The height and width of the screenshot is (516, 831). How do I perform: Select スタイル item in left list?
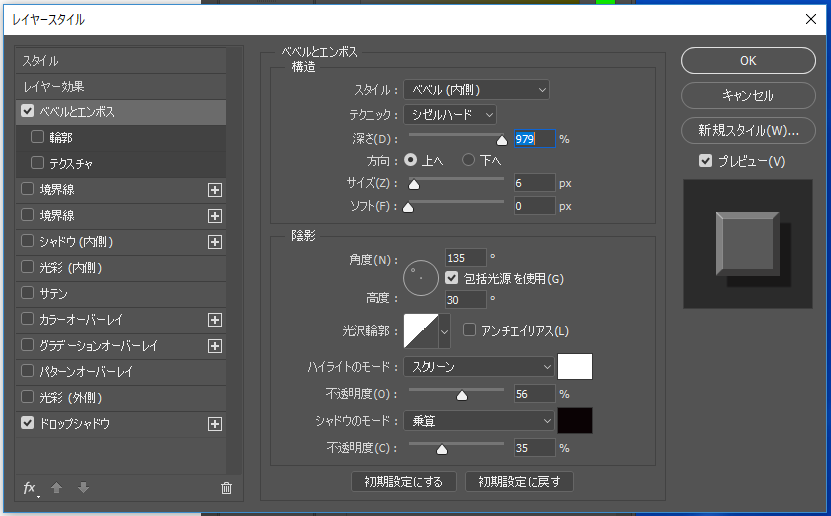(121, 61)
